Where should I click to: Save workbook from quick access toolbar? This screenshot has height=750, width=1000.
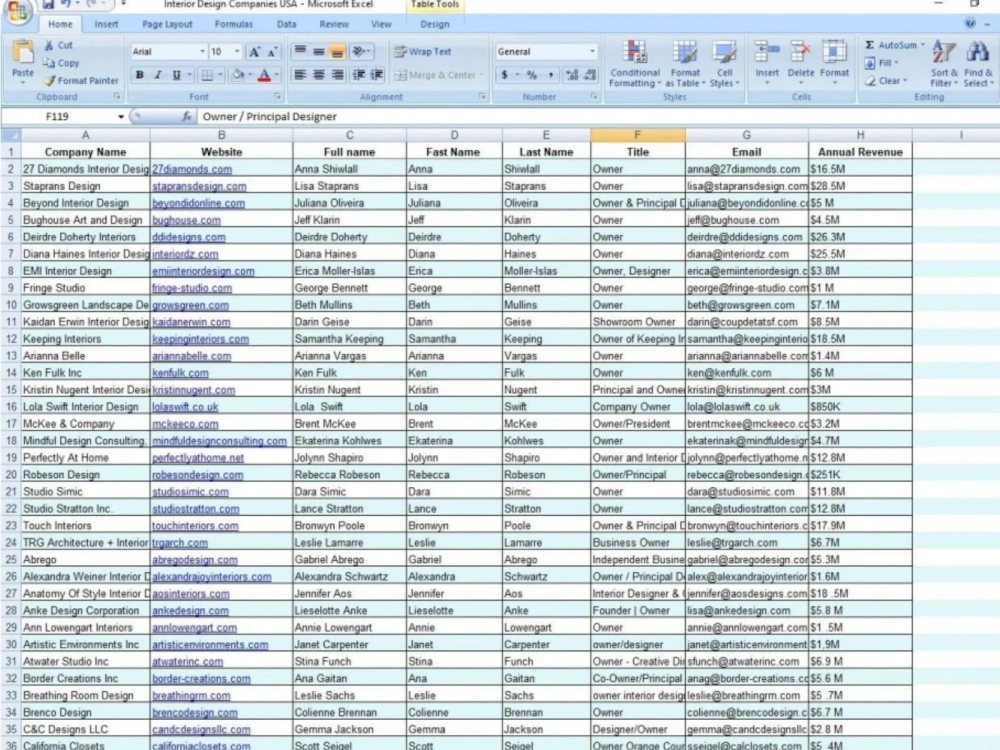pos(48,4)
